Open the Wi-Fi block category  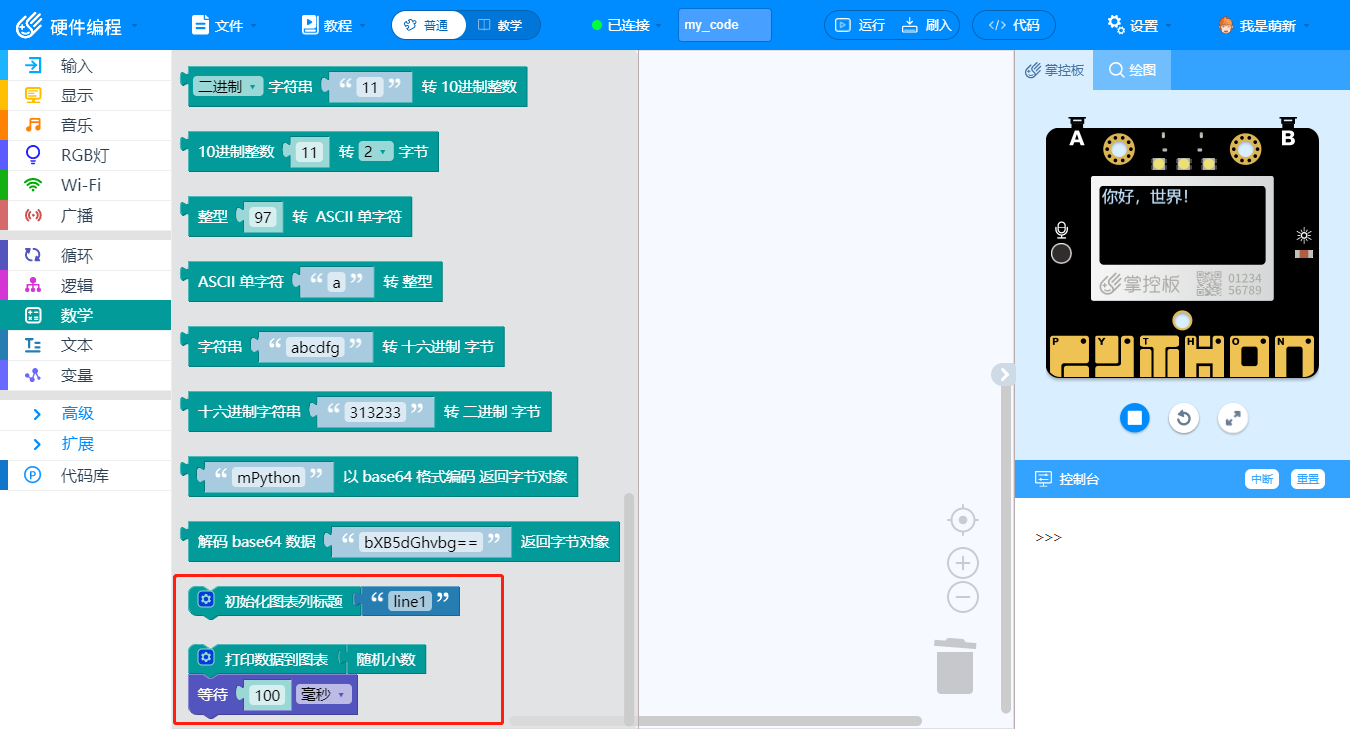click(x=85, y=185)
